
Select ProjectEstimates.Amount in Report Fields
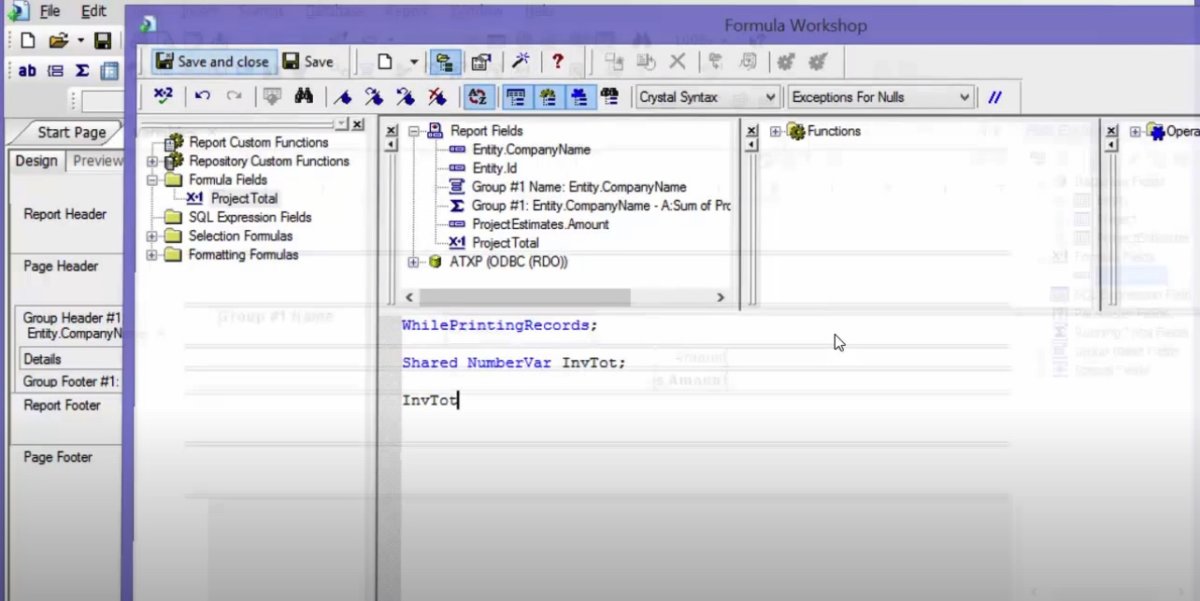540,224
